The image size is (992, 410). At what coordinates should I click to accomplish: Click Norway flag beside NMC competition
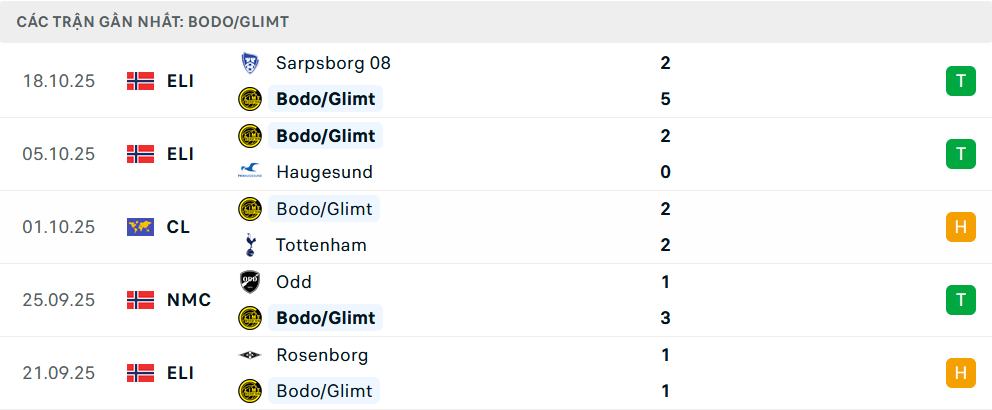click(140, 300)
